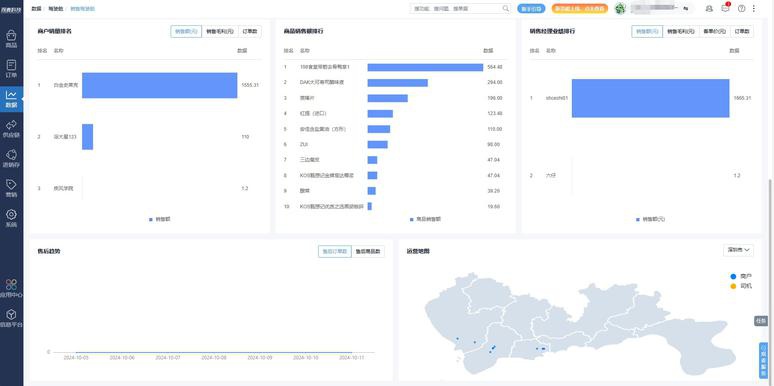
Task: Click the second breadcrumb item 驾驶舱
Action: click(x=56, y=9)
